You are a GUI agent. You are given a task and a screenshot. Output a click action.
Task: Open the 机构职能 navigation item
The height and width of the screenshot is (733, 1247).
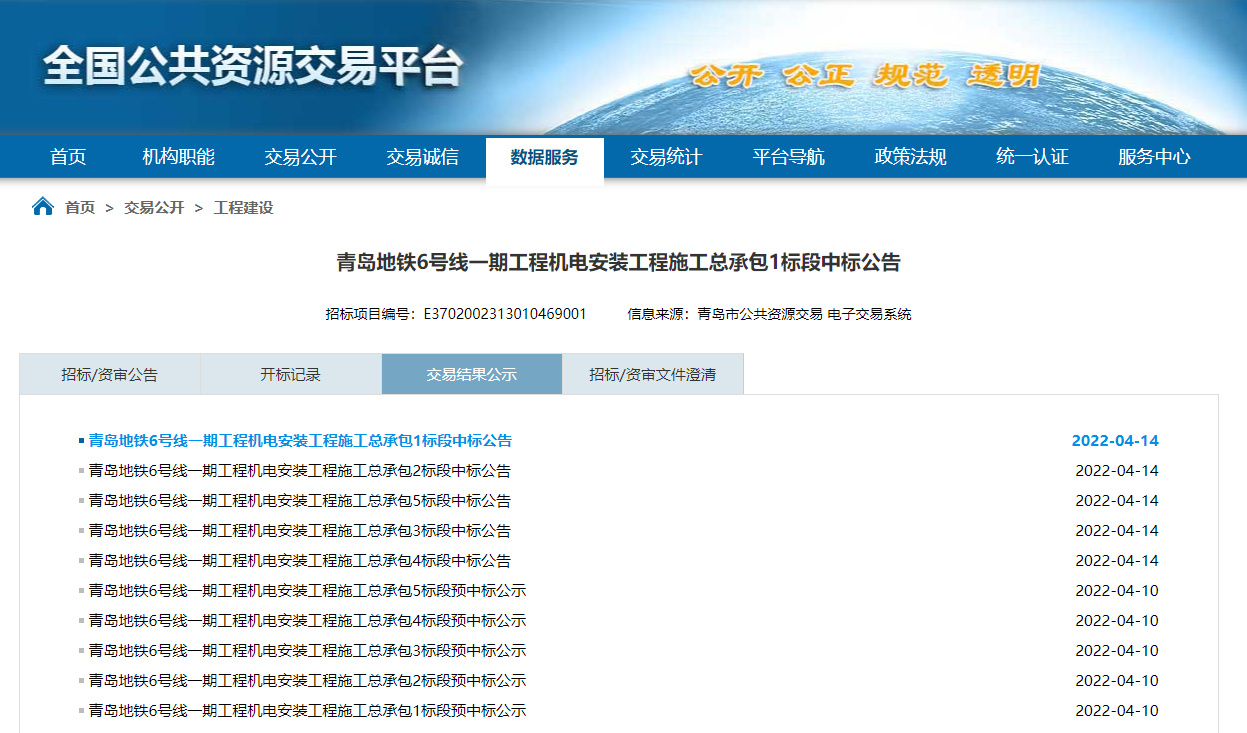coord(178,157)
